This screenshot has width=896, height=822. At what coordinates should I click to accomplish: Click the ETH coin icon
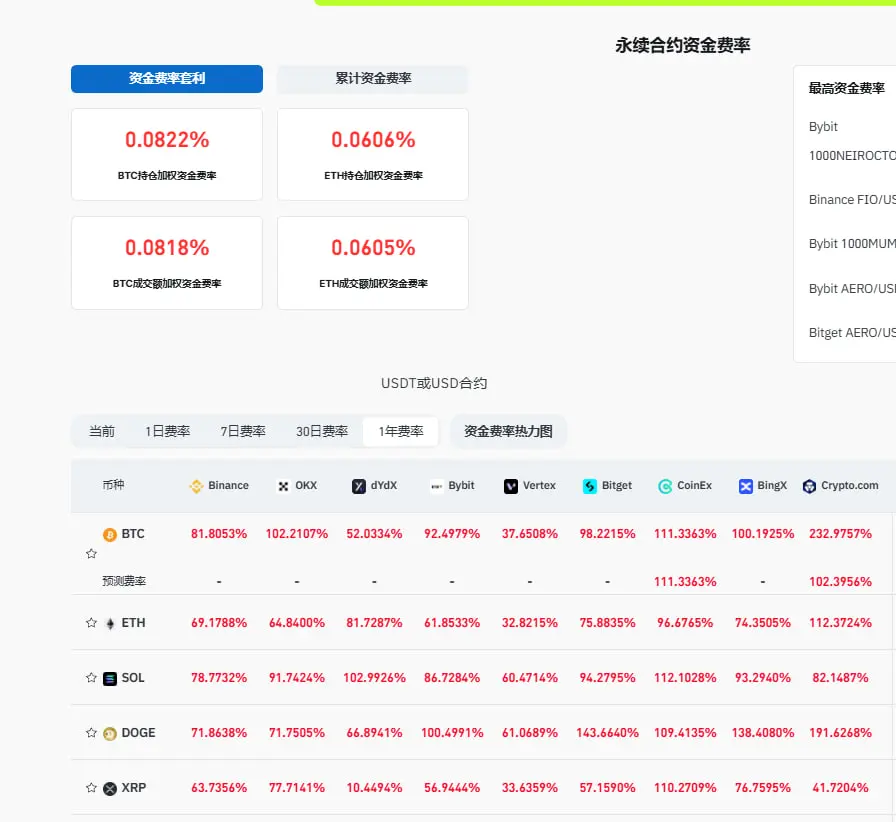coord(110,623)
